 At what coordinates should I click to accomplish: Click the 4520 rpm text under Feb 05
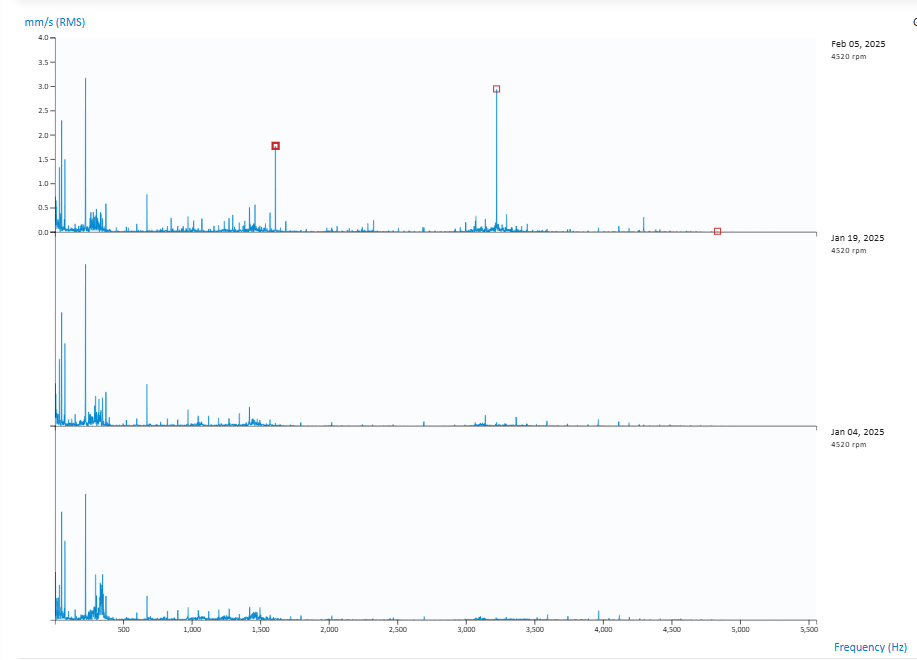pos(848,56)
